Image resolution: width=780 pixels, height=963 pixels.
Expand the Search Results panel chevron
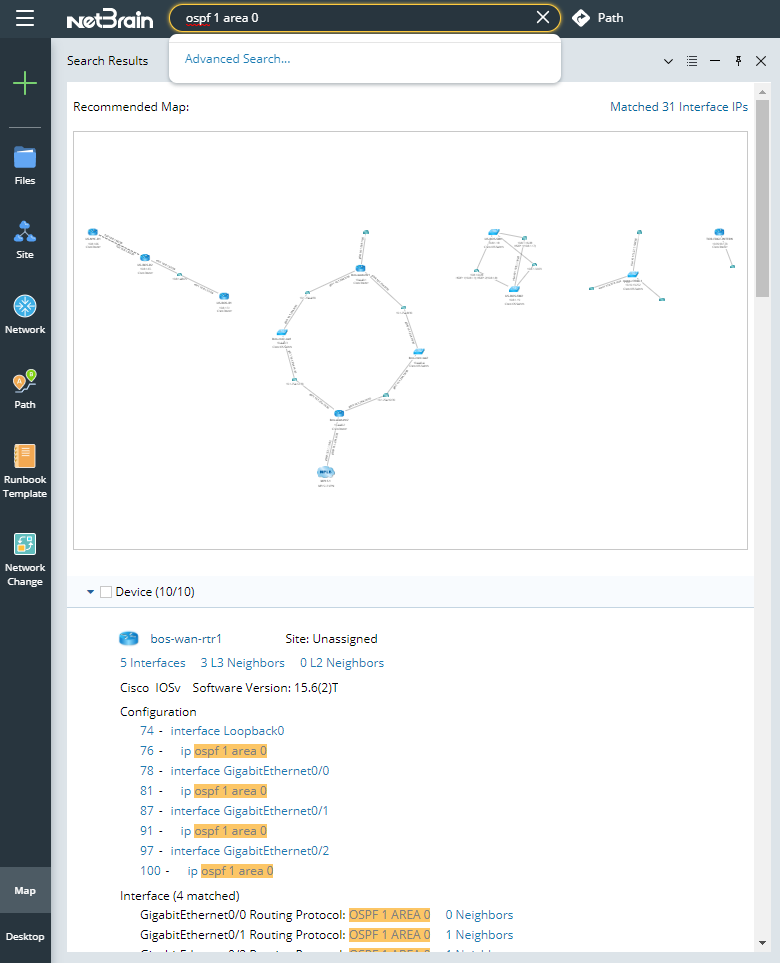pyautogui.click(x=669, y=61)
